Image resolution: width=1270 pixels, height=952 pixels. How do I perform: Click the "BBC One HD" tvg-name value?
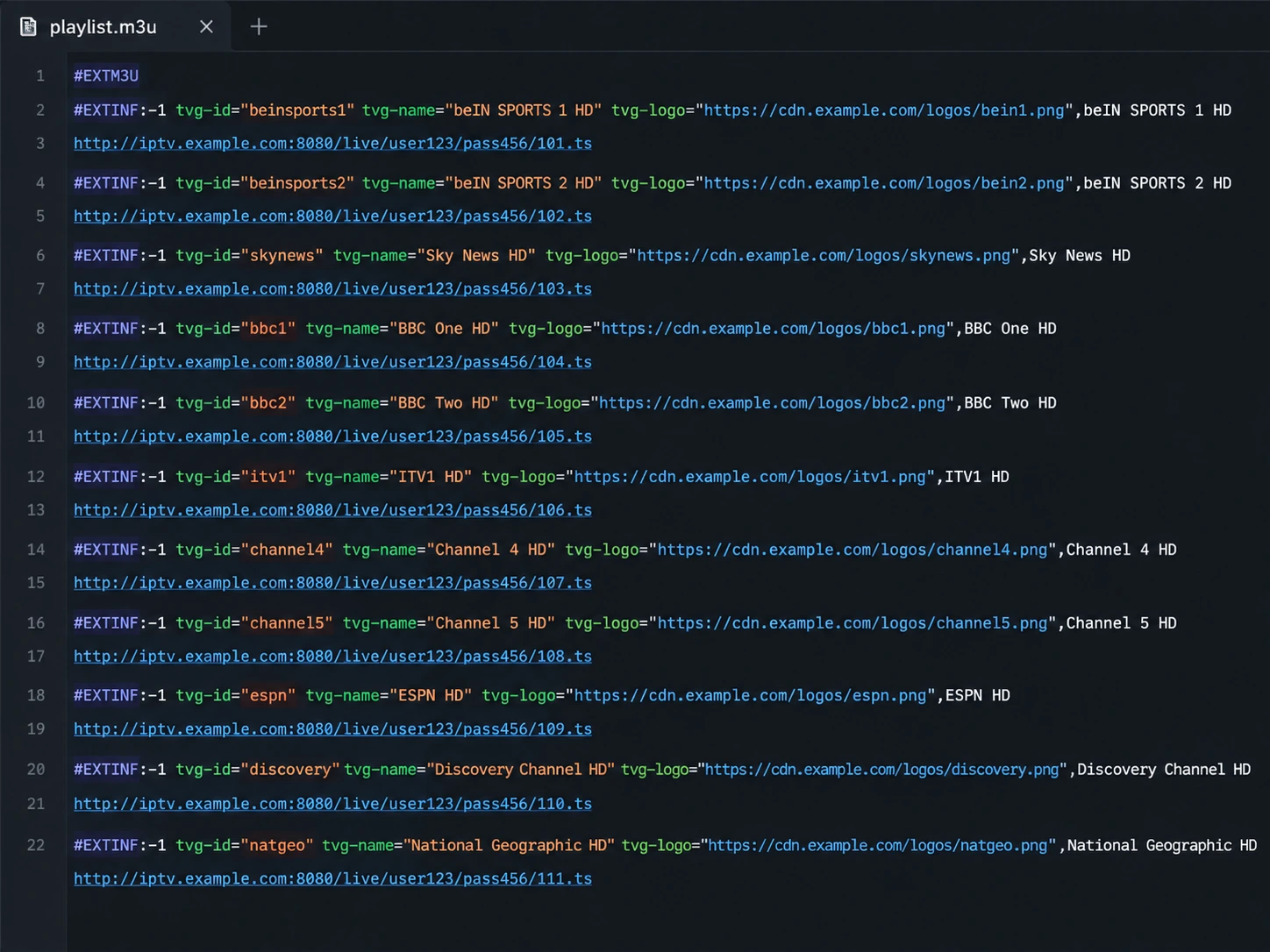[x=444, y=328]
